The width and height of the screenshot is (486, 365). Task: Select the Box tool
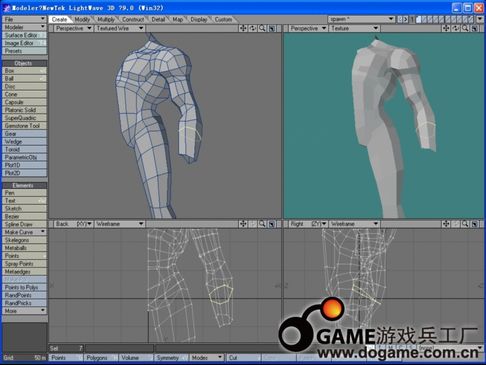pyautogui.click(x=24, y=71)
